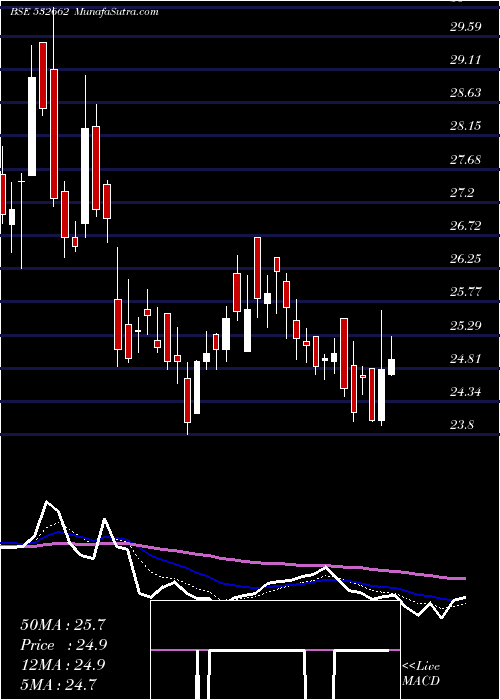Viewport: 500px width, 700px height.
Task: Click the 50MA : 25.7 readout
Action: pyautogui.click(x=63, y=625)
